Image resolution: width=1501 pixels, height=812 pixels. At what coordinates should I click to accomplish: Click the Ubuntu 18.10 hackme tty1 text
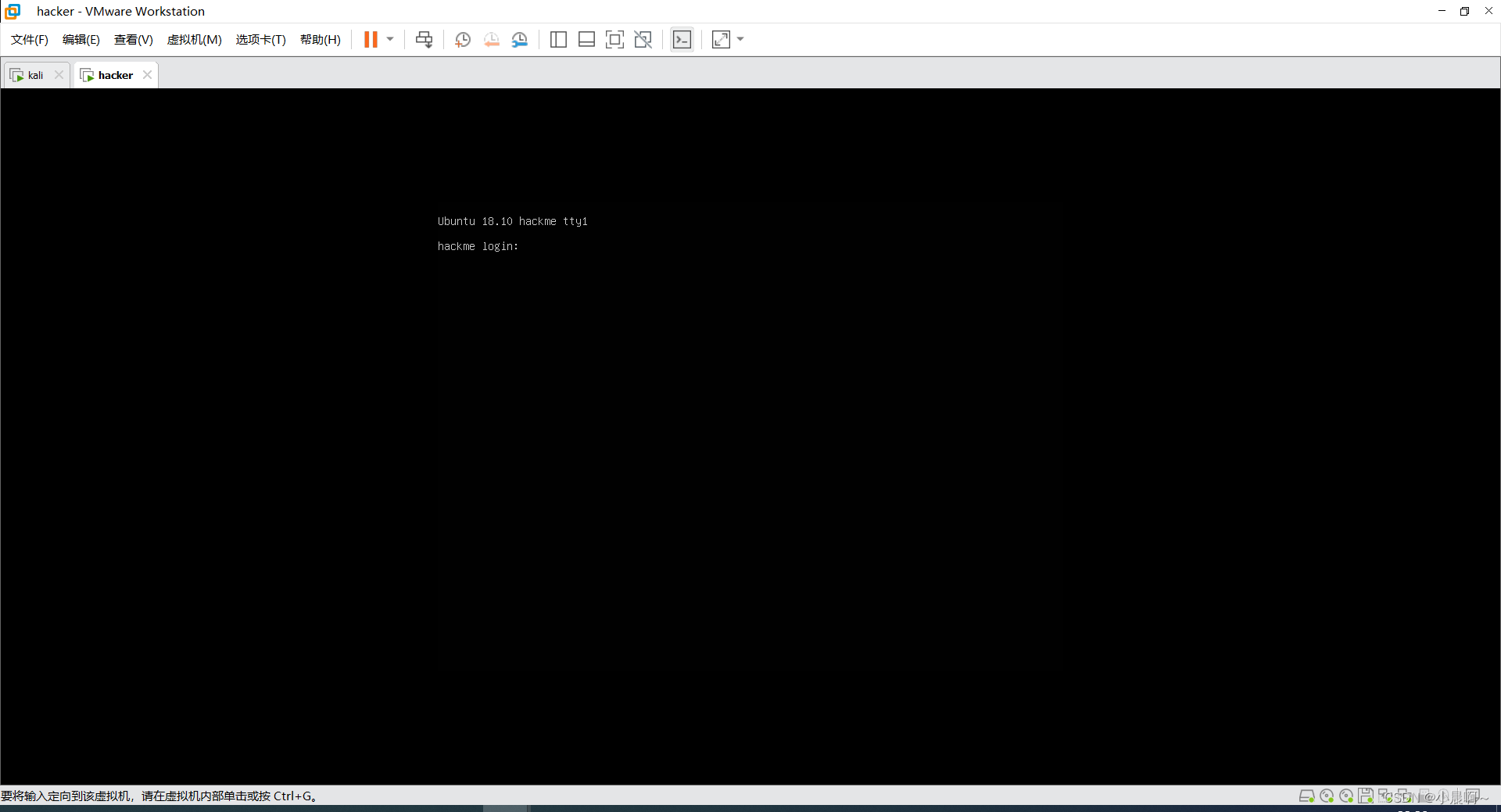(512, 221)
